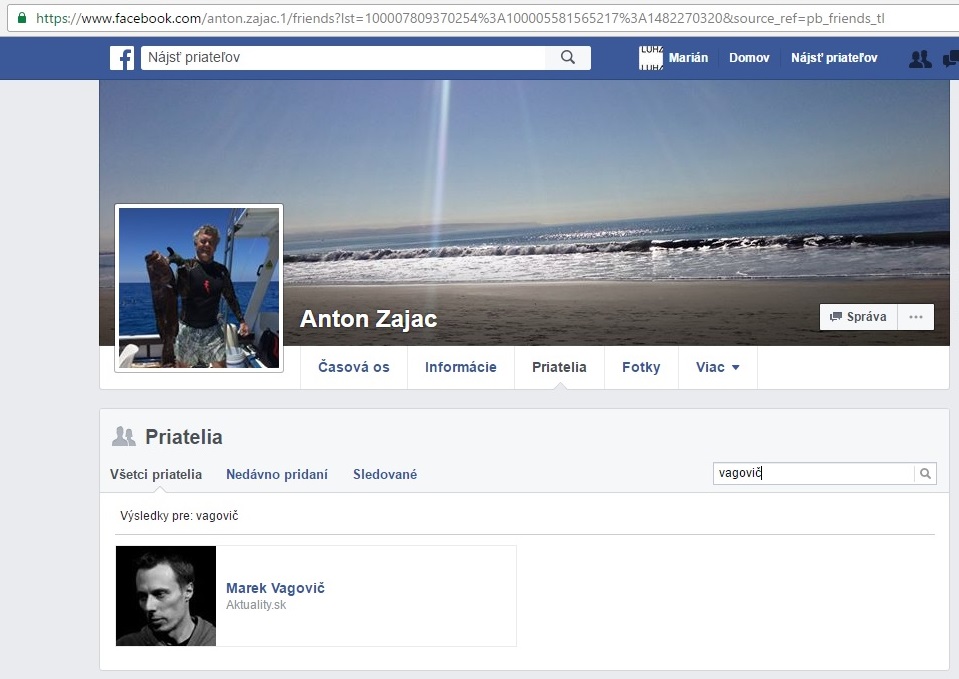This screenshot has width=959, height=679.
Task: Click the Facebook home logo
Action: point(121,57)
